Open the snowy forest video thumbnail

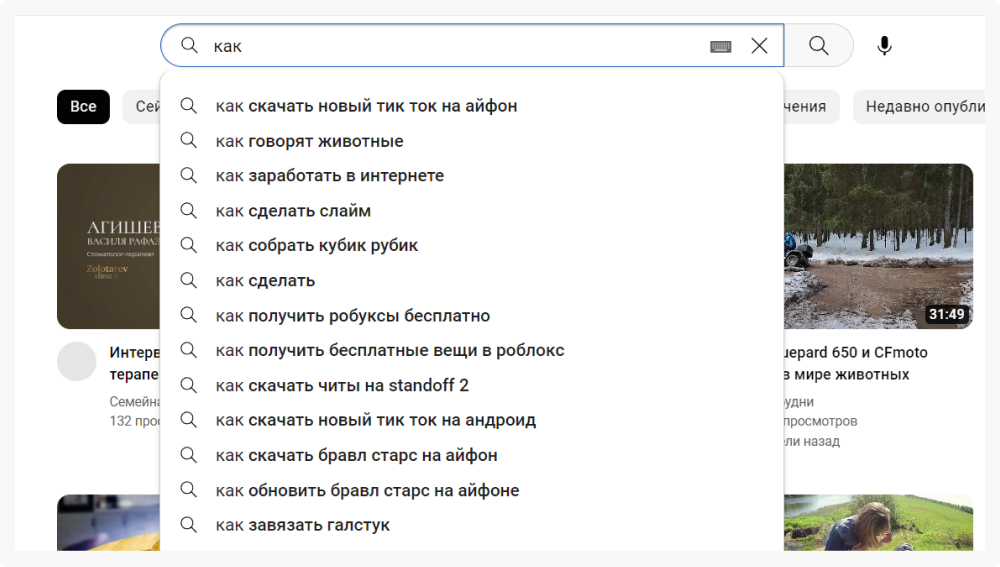(877, 246)
